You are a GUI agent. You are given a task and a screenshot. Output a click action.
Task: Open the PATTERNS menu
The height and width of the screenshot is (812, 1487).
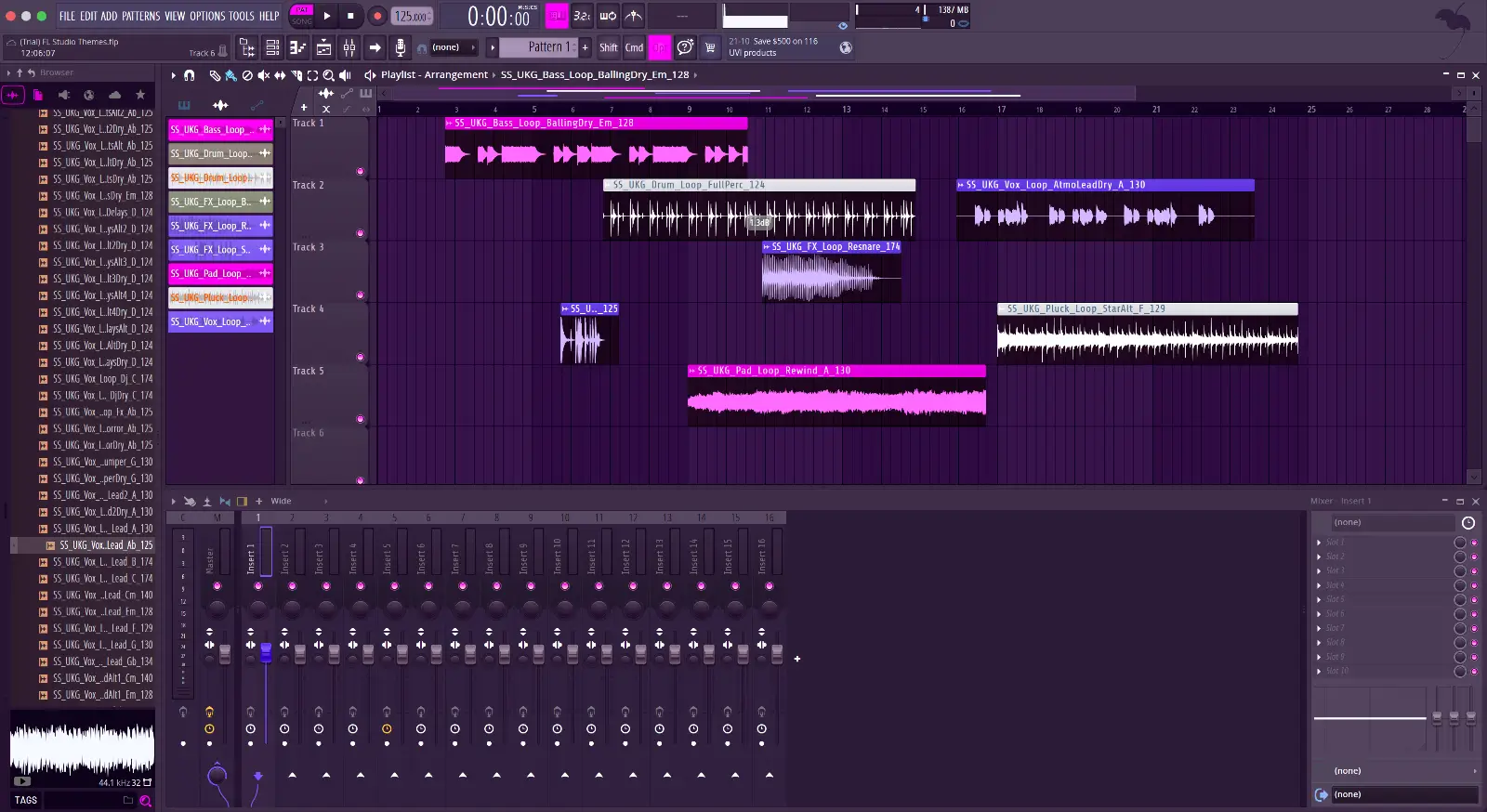[x=141, y=16]
